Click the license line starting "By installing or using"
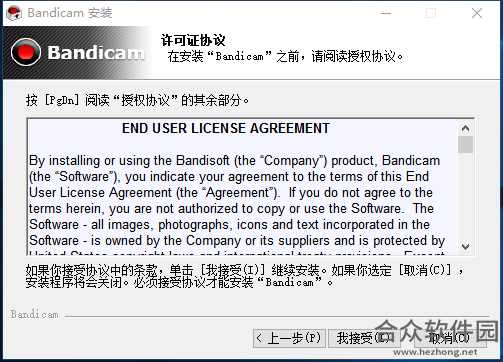 click(x=234, y=161)
